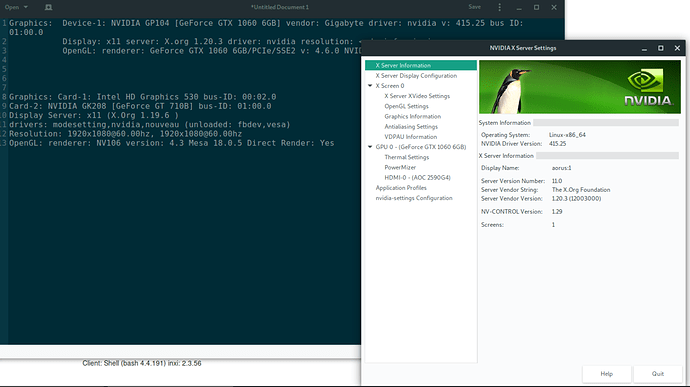Minimize the text editor window

coord(519,7)
